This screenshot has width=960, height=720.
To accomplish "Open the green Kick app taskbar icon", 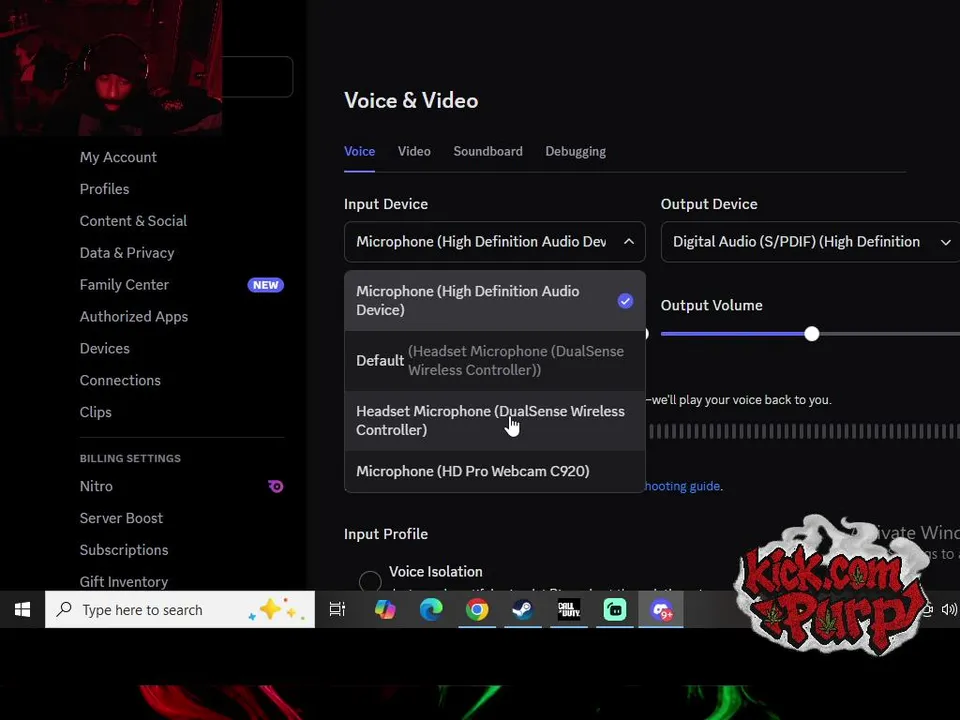I will (615, 610).
